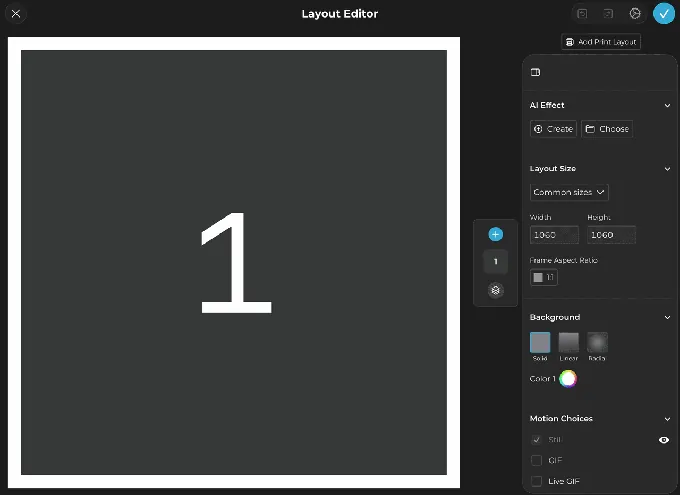Click the Create AI effect button
This screenshot has width=680, height=495.
(x=553, y=129)
